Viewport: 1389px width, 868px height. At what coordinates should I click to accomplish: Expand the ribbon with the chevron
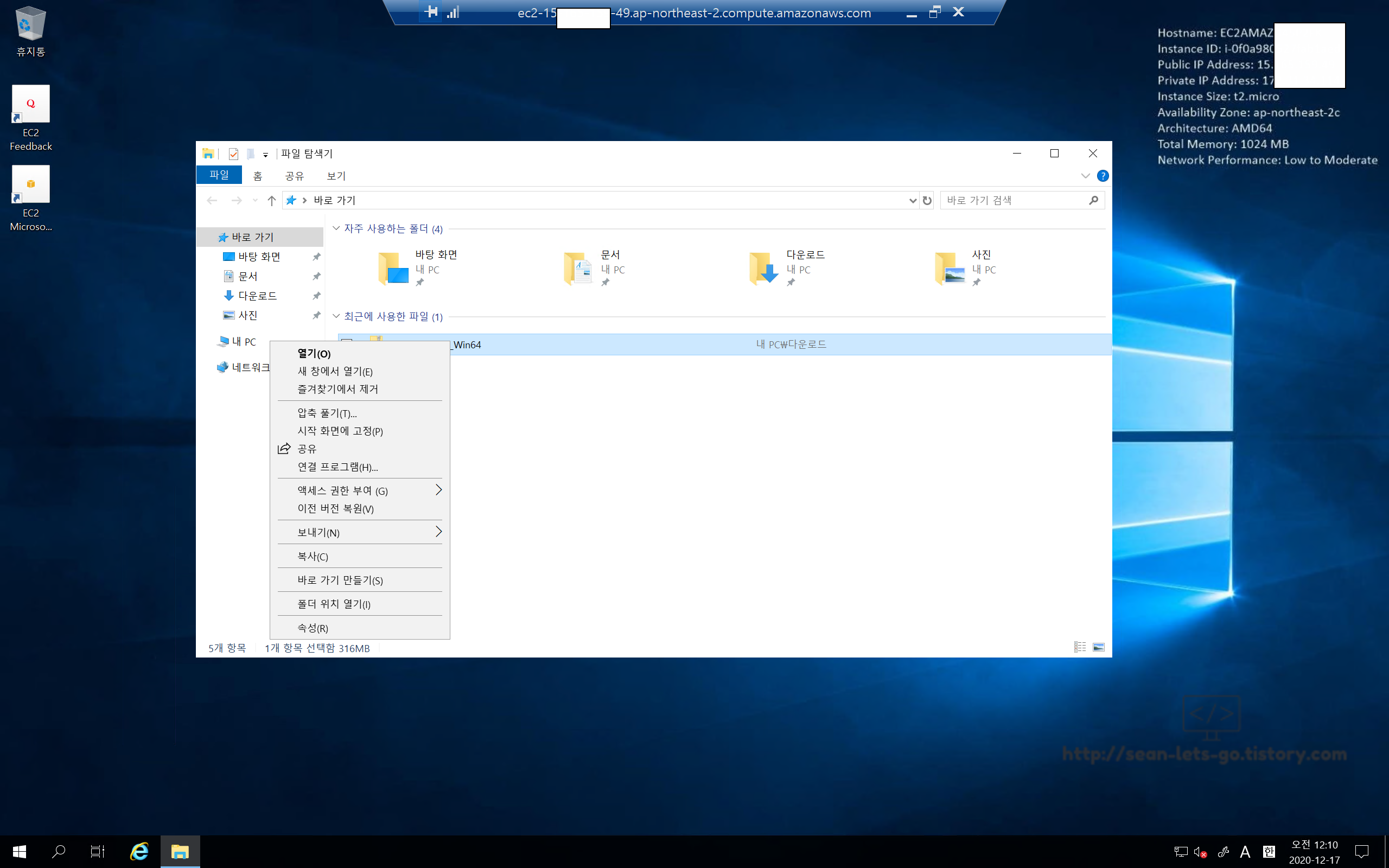click(1085, 176)
